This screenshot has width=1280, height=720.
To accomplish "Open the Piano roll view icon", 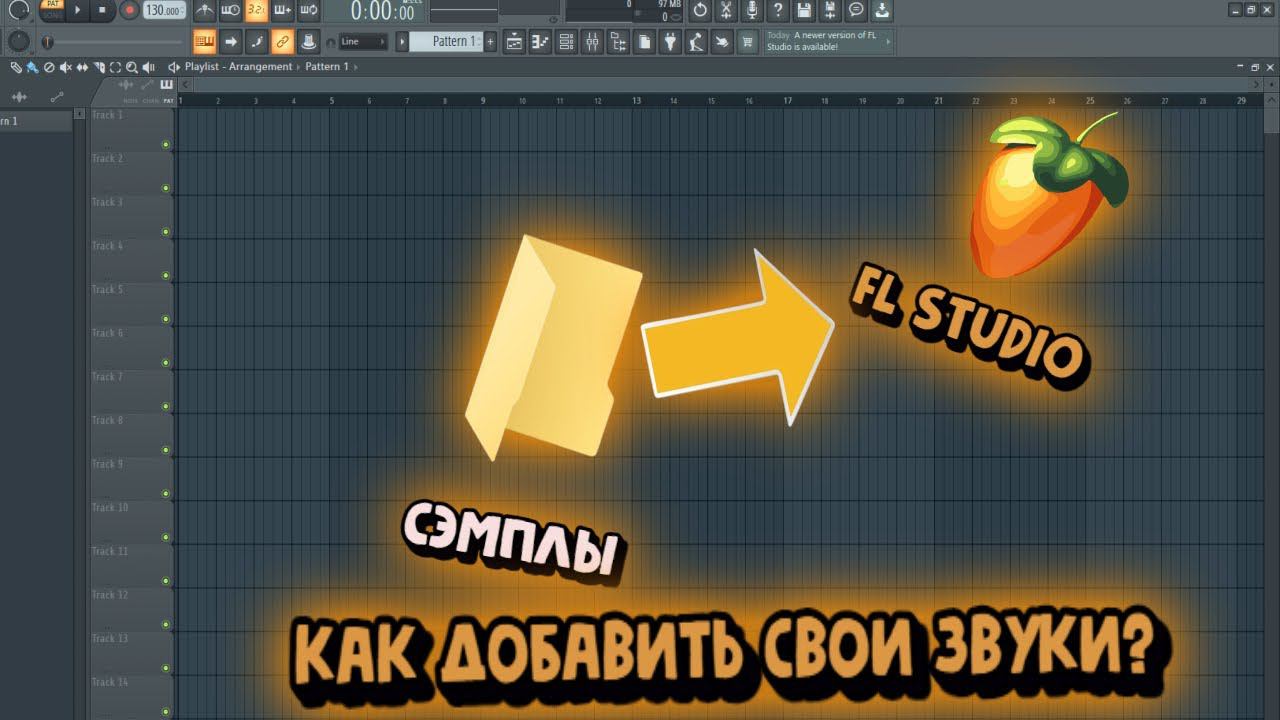I will (x=541, y=41).
